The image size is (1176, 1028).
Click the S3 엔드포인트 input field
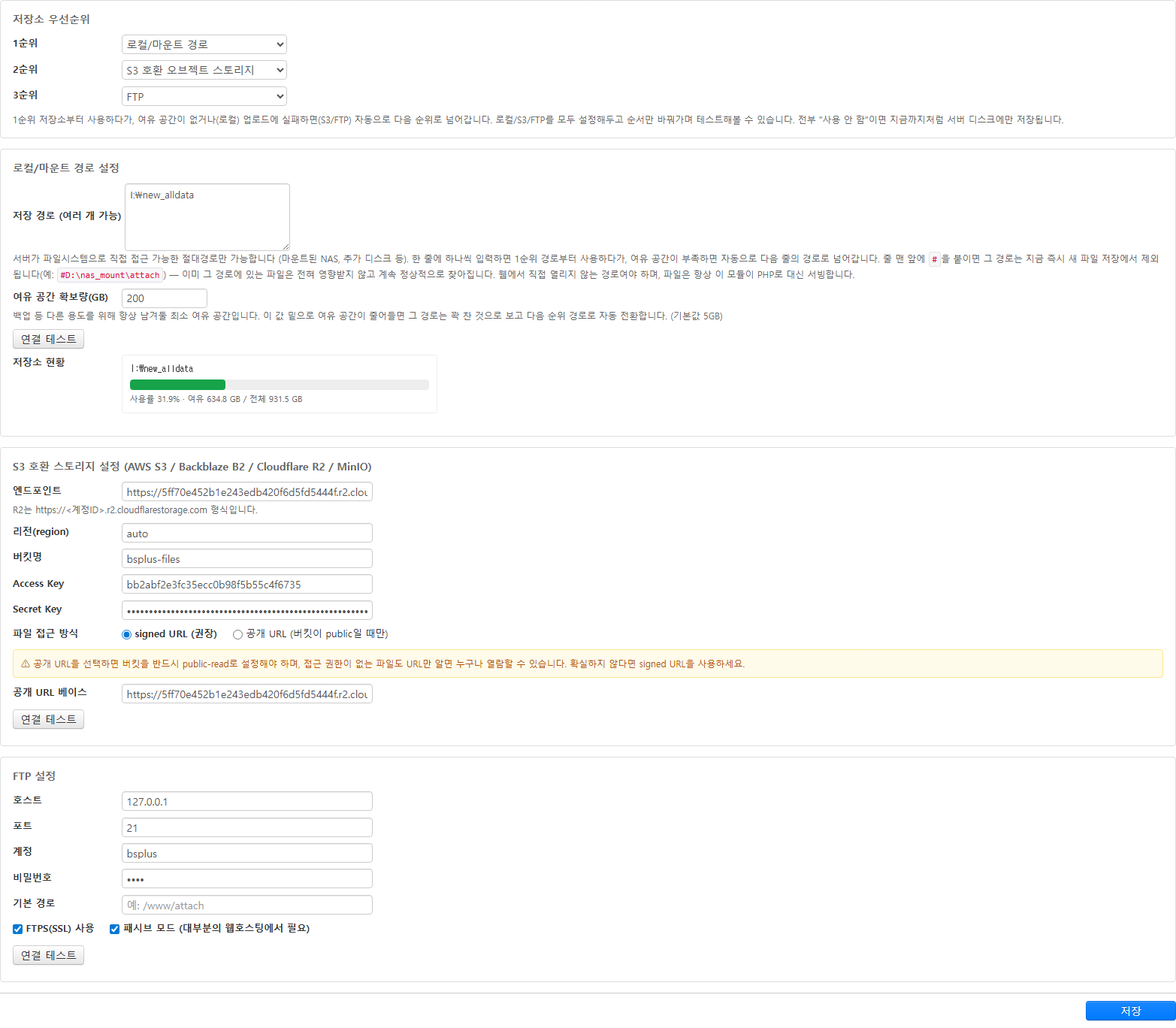246,492
